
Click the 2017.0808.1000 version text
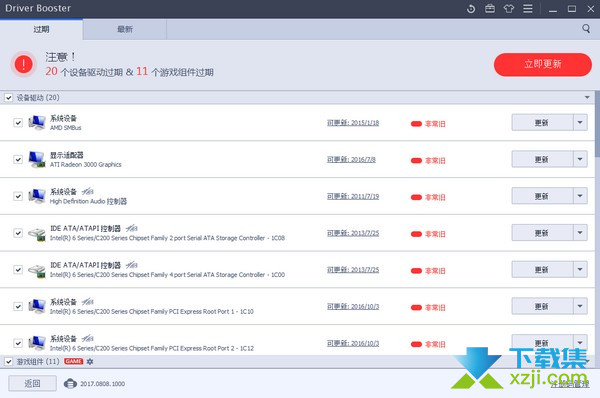point(102,383)
